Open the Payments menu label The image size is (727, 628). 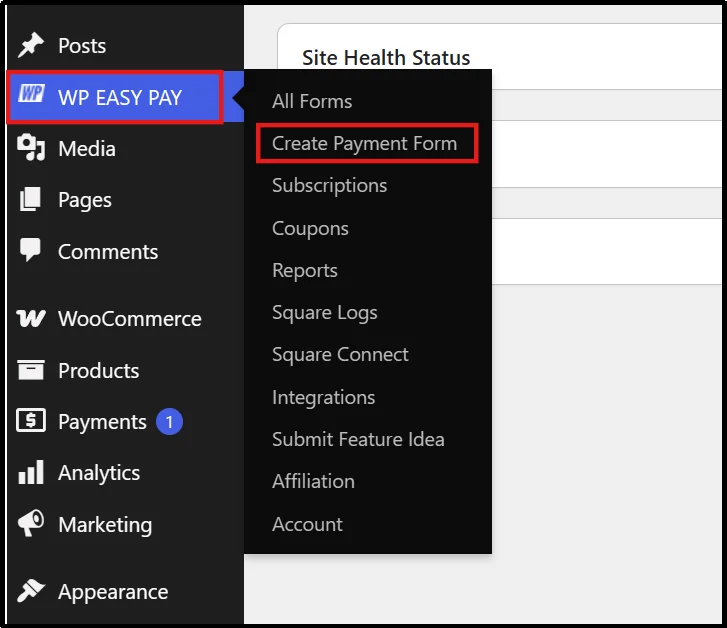pyautogui.click(x=102, y=423)
